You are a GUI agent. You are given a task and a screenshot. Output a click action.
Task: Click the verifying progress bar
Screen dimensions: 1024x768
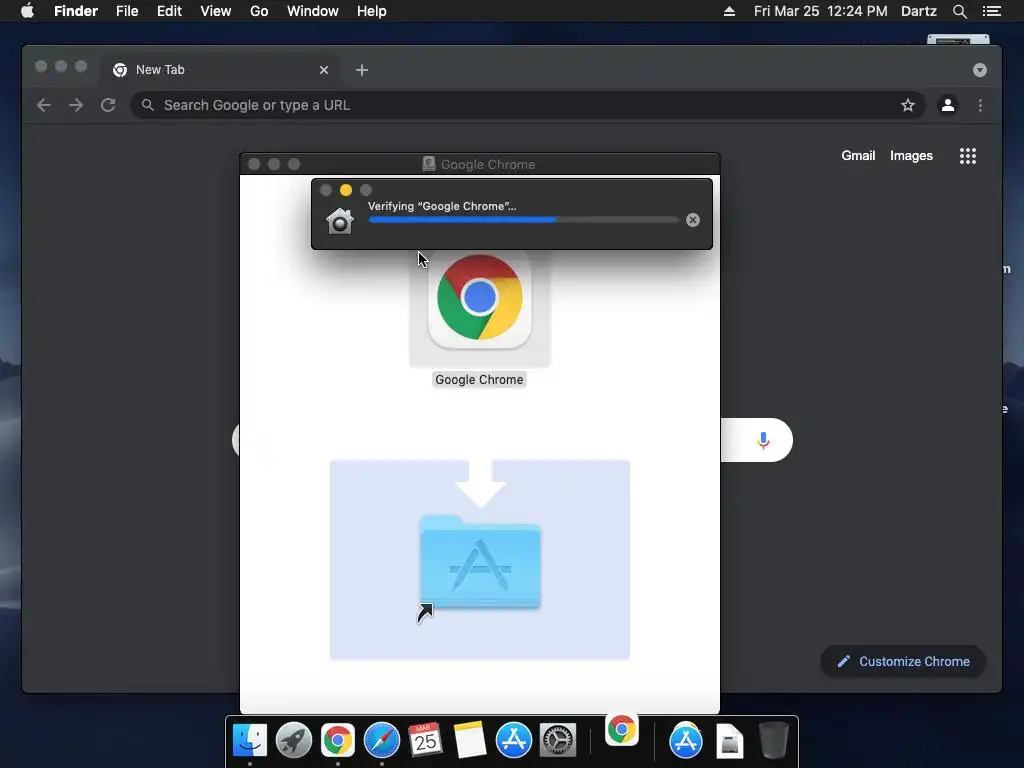524,220
